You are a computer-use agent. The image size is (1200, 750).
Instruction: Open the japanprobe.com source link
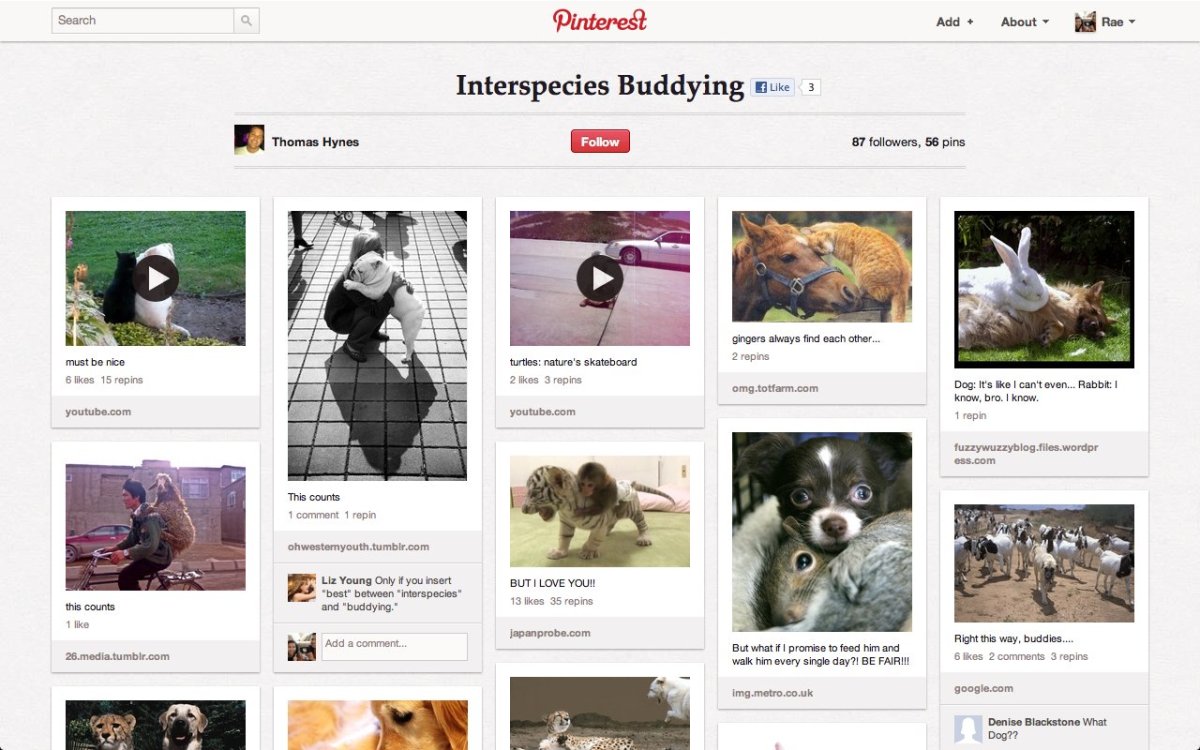(550, 633)
